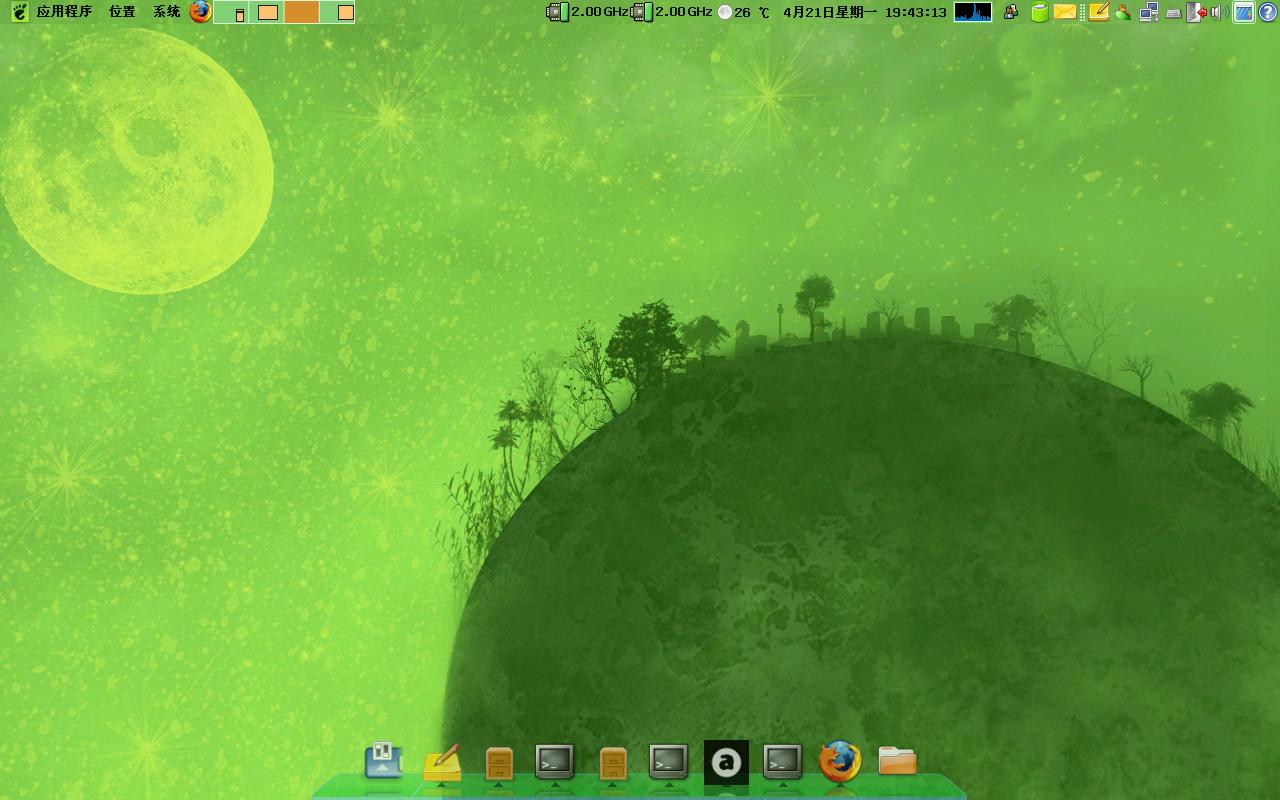Screen dimensions: 1280x800
Task: Launch Firefox from the bottom dock
Action: pos(840,762)
